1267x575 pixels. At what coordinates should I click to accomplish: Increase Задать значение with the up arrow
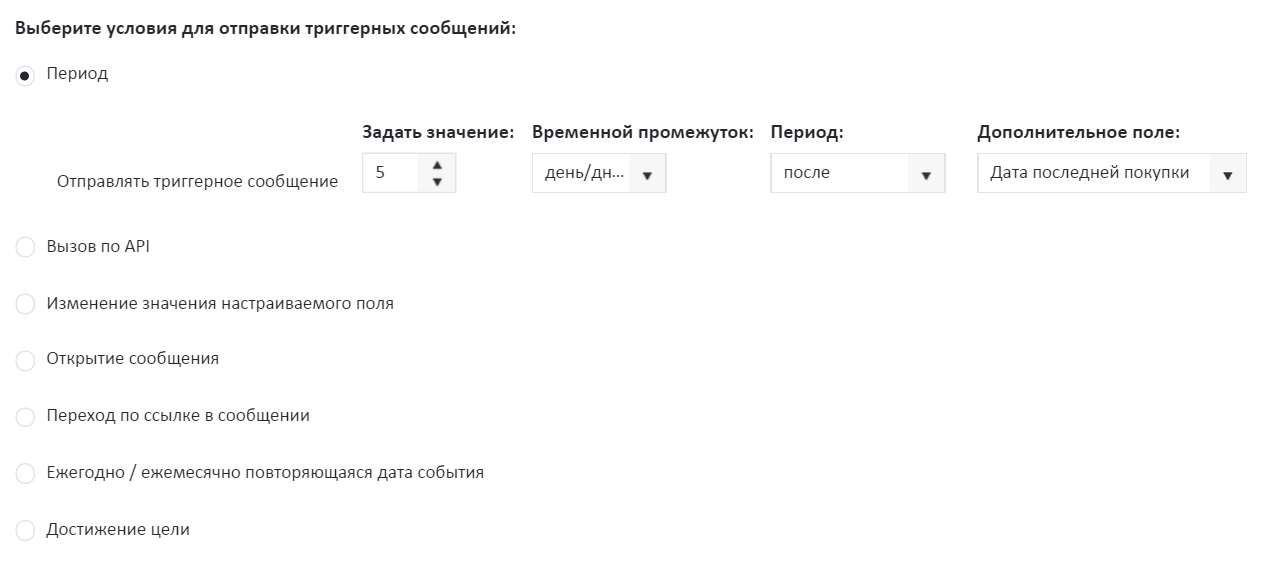coord(437,165)
